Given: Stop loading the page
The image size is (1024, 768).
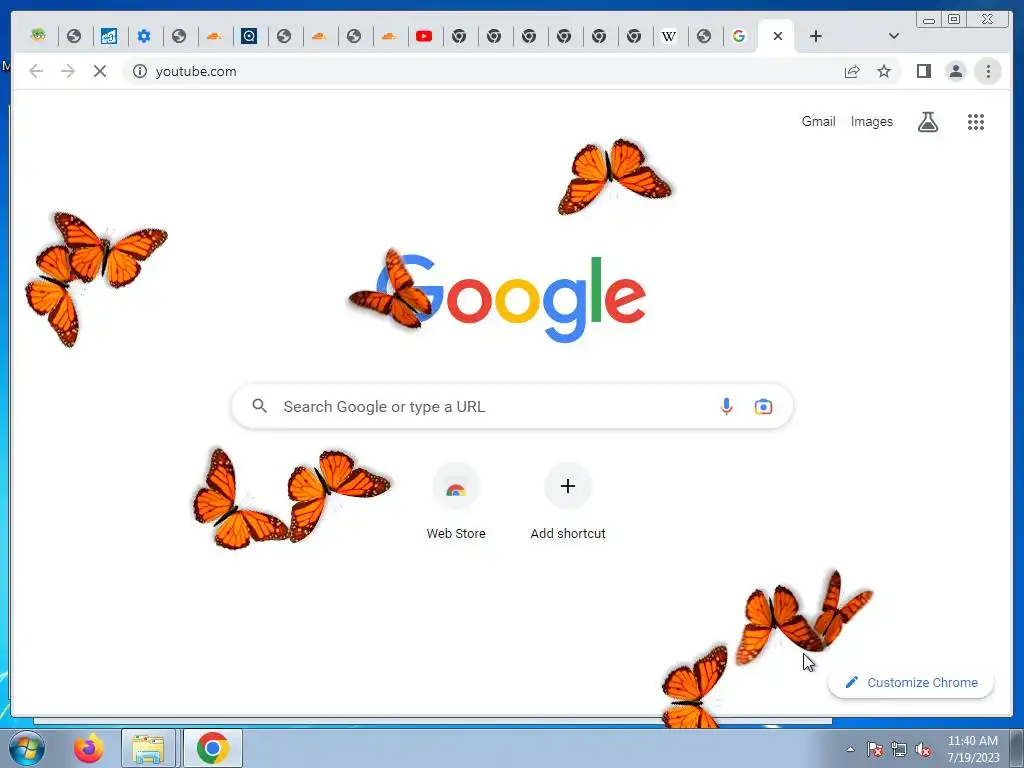Looking at the screenshot, I should (100, 71).
